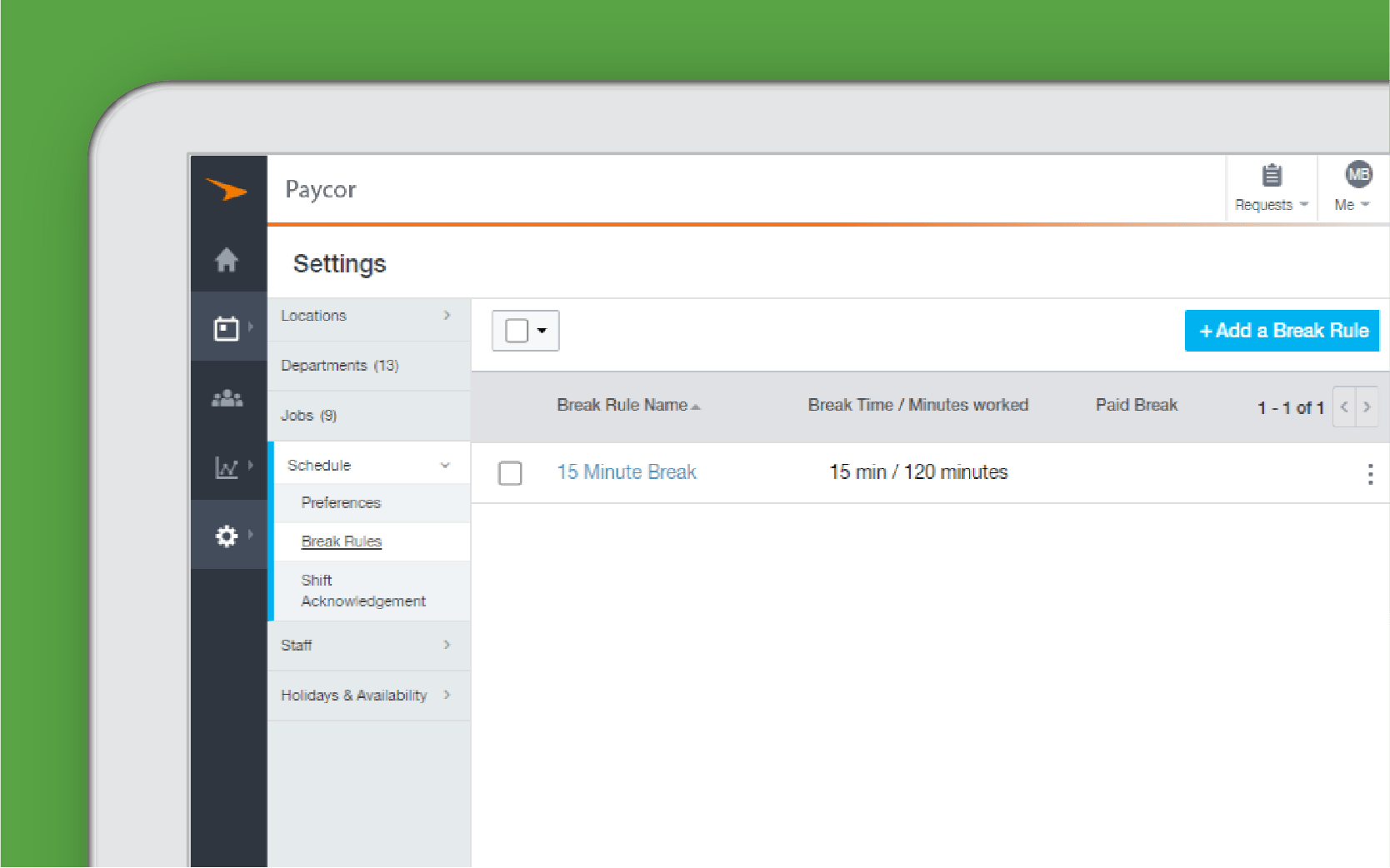
Task: Click the 1 - 1 of 1 pagination text
Action: (1290, 407)
